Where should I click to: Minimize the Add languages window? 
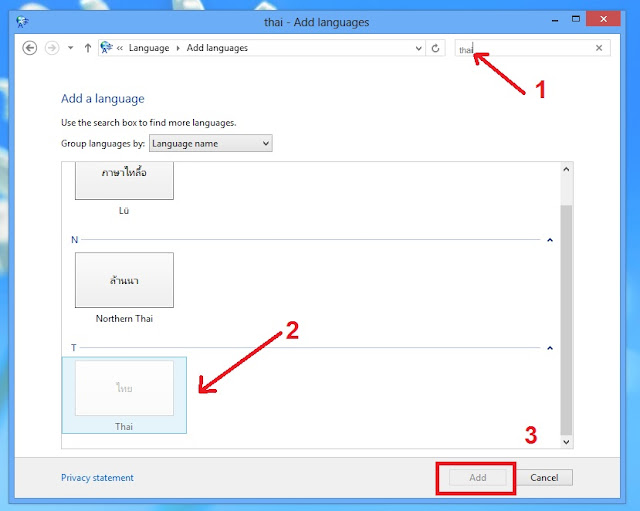pyautogui.click(x=555, y=20)
